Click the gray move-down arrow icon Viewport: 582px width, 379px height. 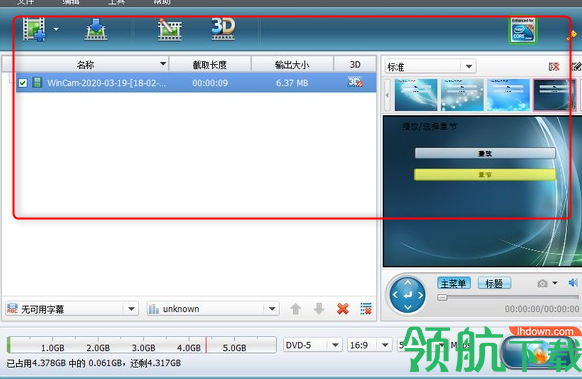coord(319,308)
